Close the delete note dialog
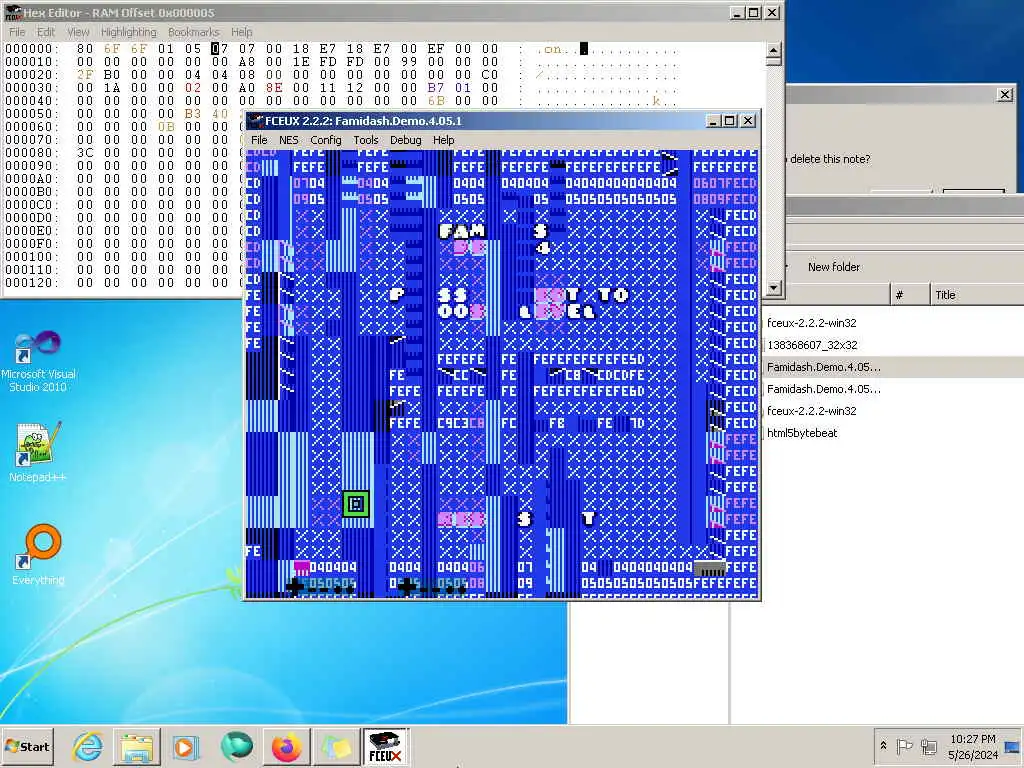This screenshot has height=768, width=1024. (x=1005, y=95)
